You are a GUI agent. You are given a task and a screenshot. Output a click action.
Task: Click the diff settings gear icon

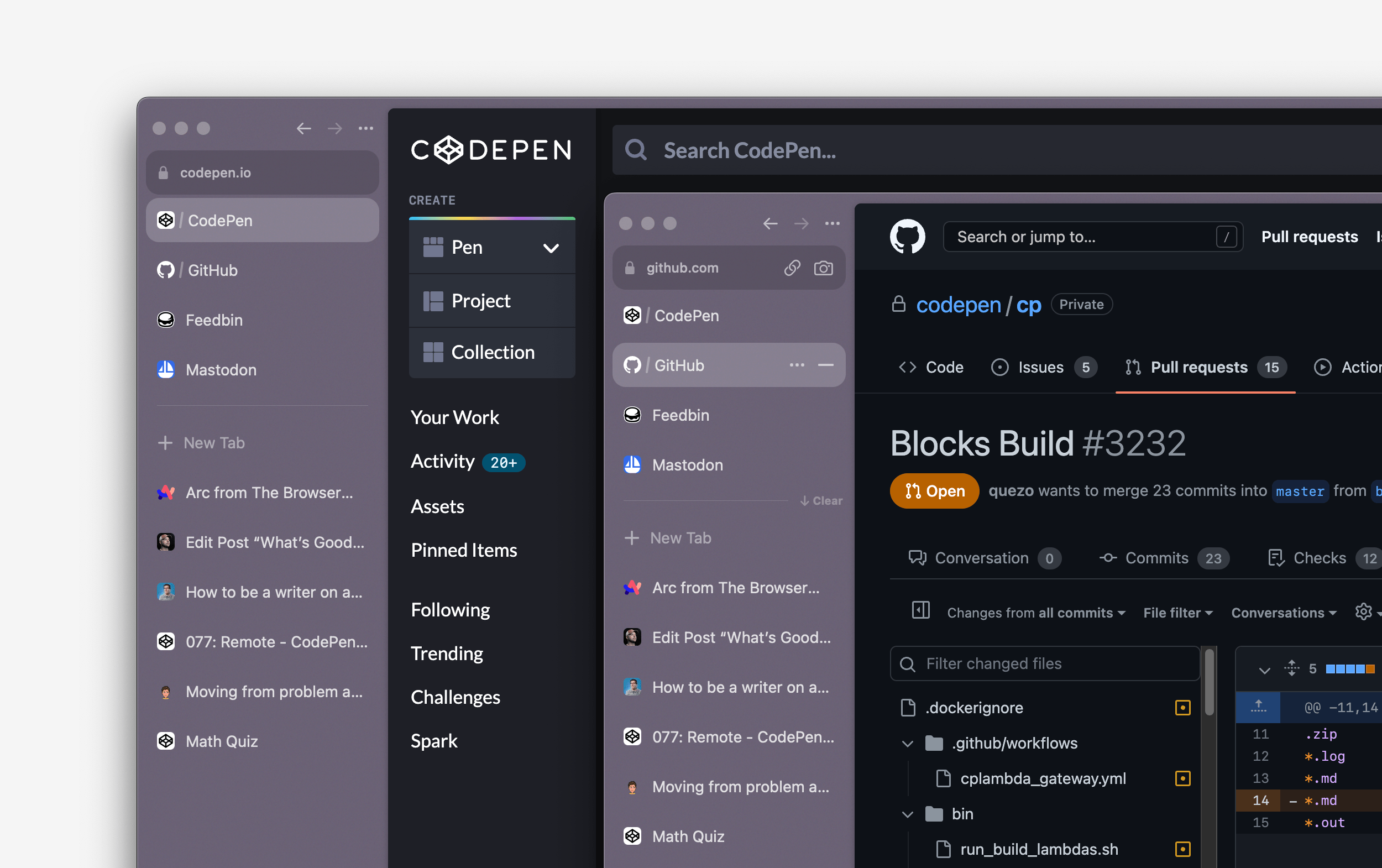(1363, 612)
